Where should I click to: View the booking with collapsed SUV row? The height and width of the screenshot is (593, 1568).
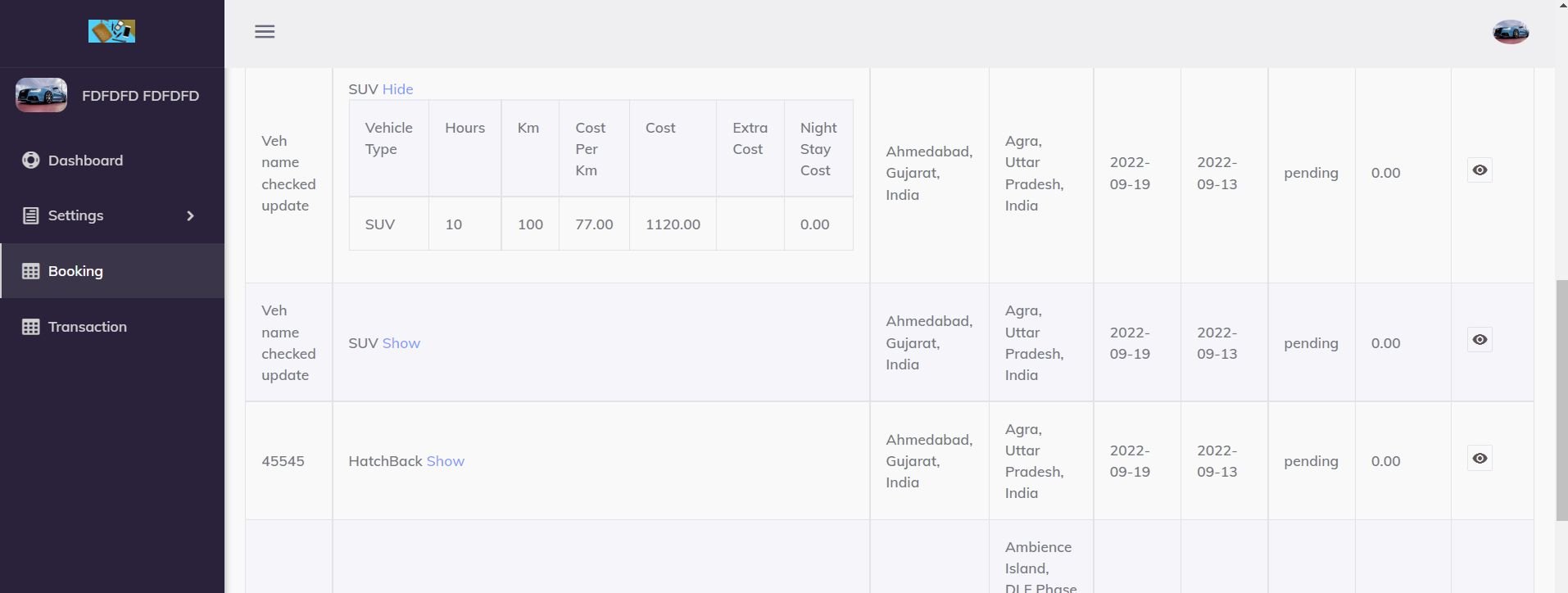pos(1479,340)
